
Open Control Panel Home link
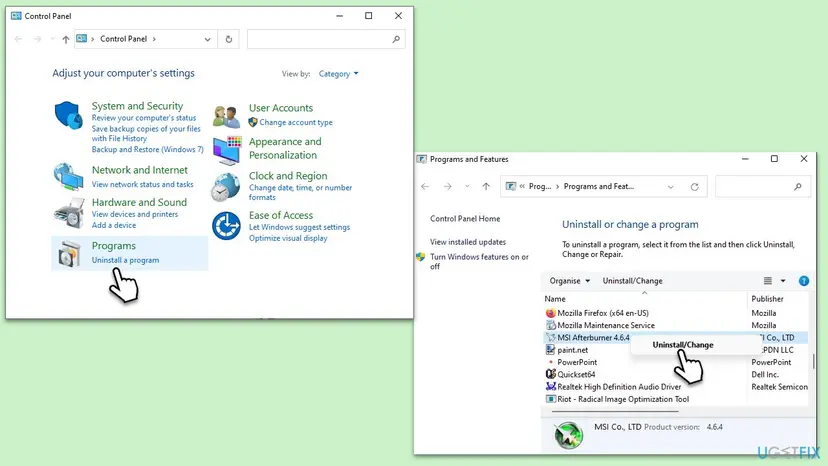tap(465, 219)
